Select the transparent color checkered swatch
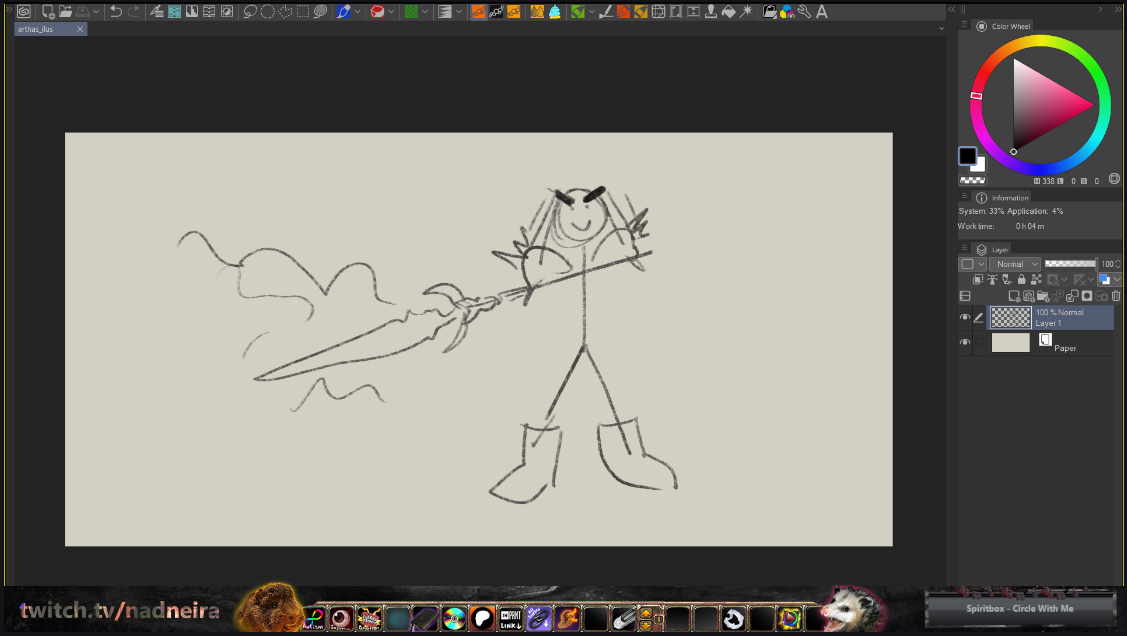The image size is (1127, 636). 972,181
